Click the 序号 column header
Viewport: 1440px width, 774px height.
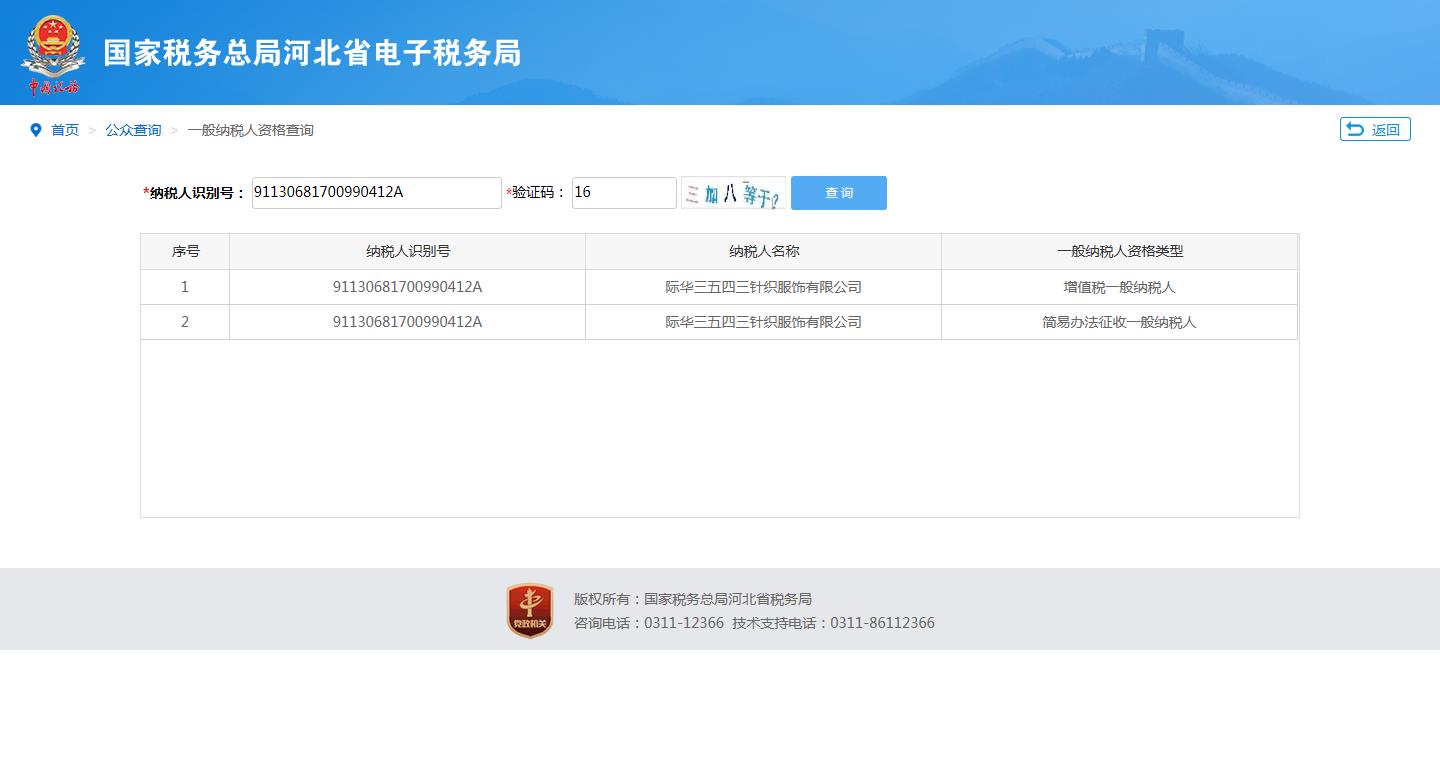pos(185,252)
